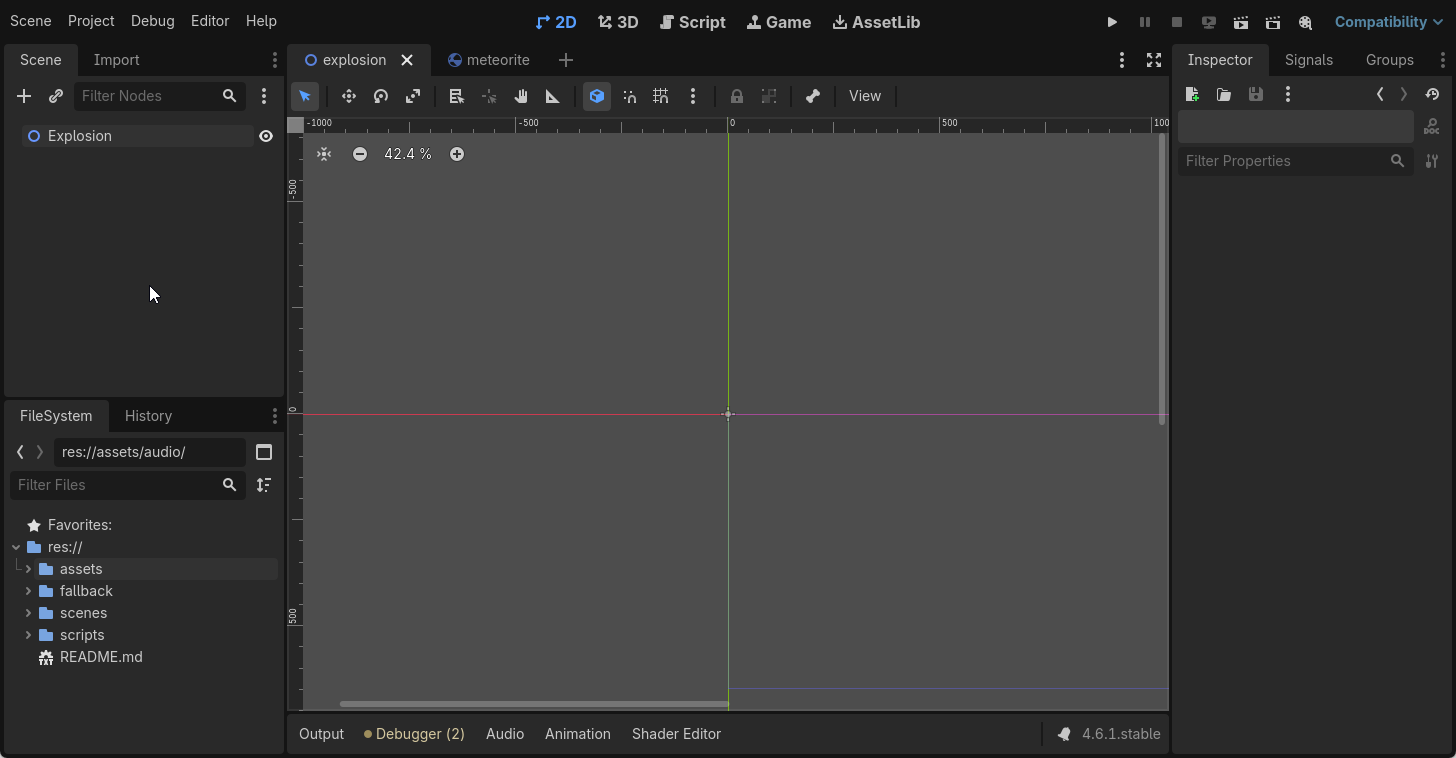The height and width of the screenshot is (758, 1456).
Task: Open list of selectable nodes tool
Action: [457, 96]
